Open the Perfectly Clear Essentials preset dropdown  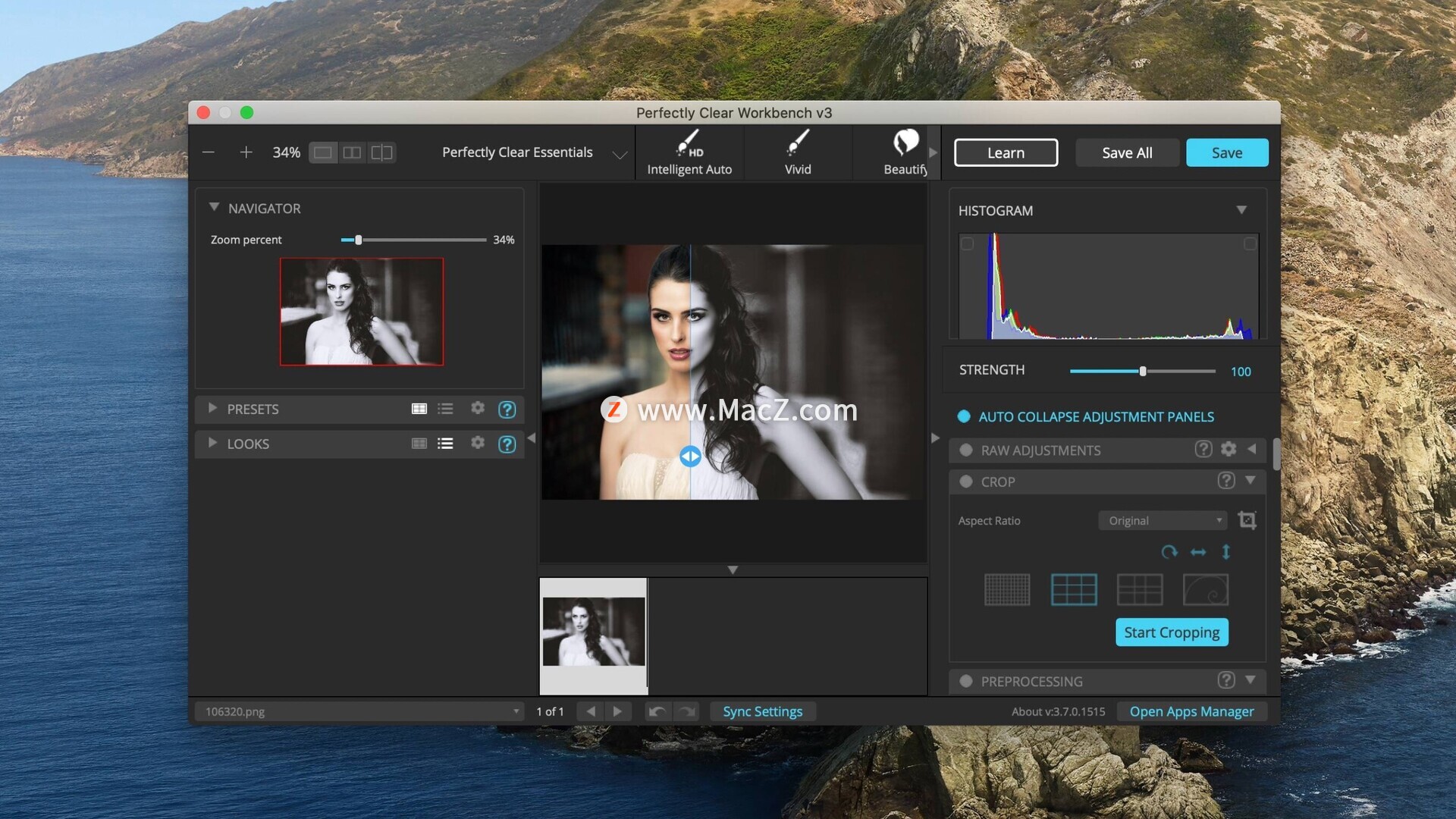coord(535,152)
